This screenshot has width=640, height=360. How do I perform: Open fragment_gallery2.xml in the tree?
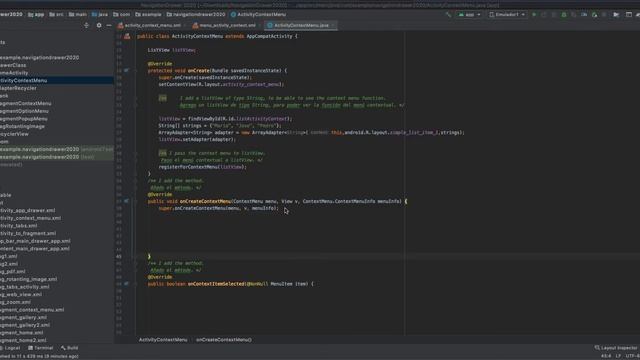tap(25, 325)
